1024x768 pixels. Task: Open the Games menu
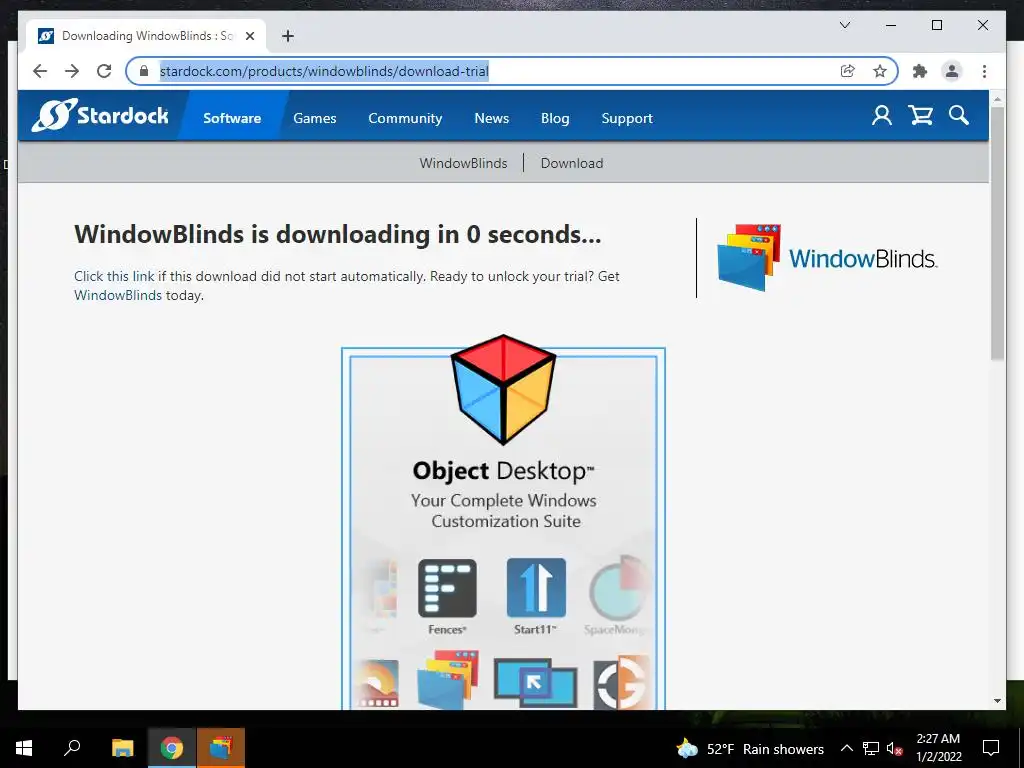[315, 118]
